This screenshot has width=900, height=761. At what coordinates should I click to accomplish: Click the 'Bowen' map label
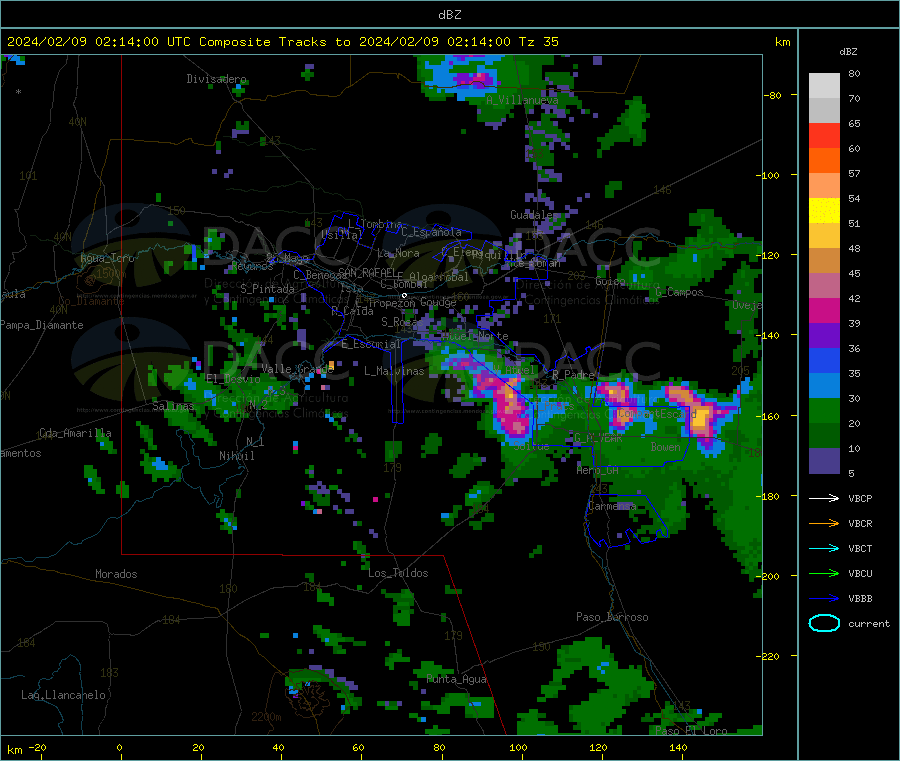tap(665, 446)
